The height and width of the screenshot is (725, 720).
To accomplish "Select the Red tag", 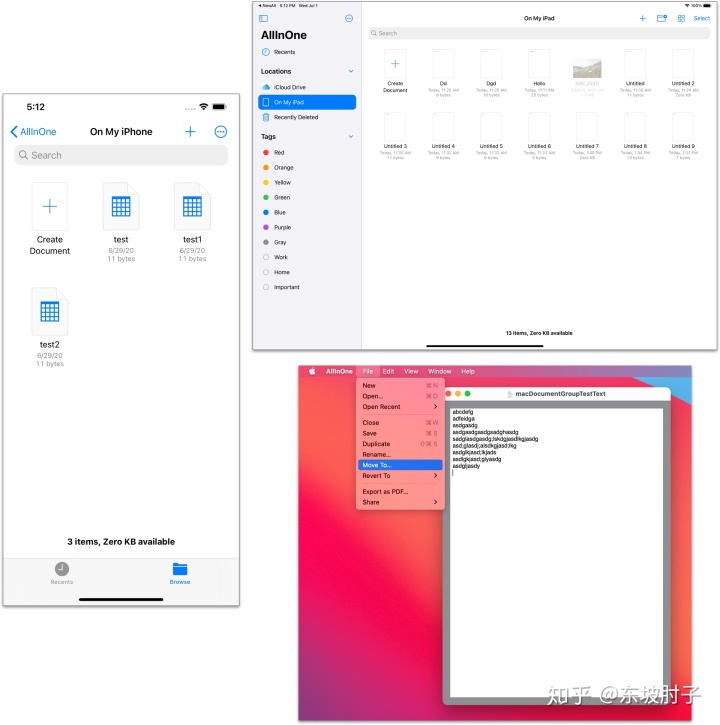I will (x=307, y=153).
